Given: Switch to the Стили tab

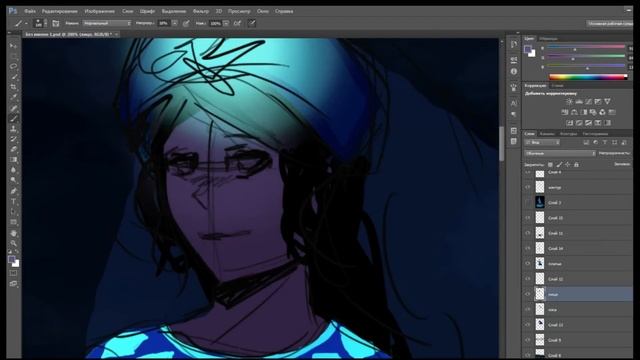Looking at the screenshot, I should 557,86.
